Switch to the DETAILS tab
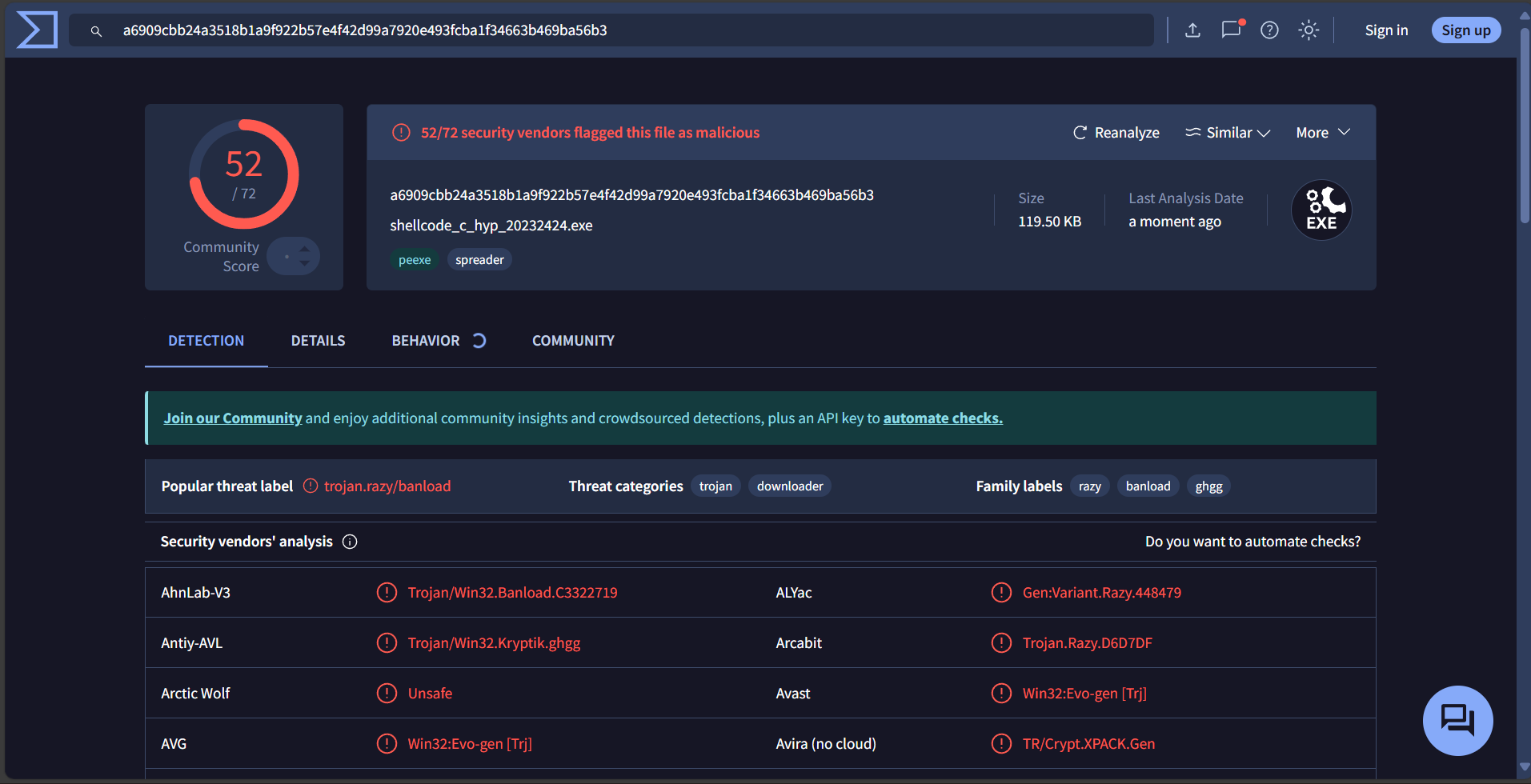The width and height of the screenshot is (1531, 784). [318, 341]
